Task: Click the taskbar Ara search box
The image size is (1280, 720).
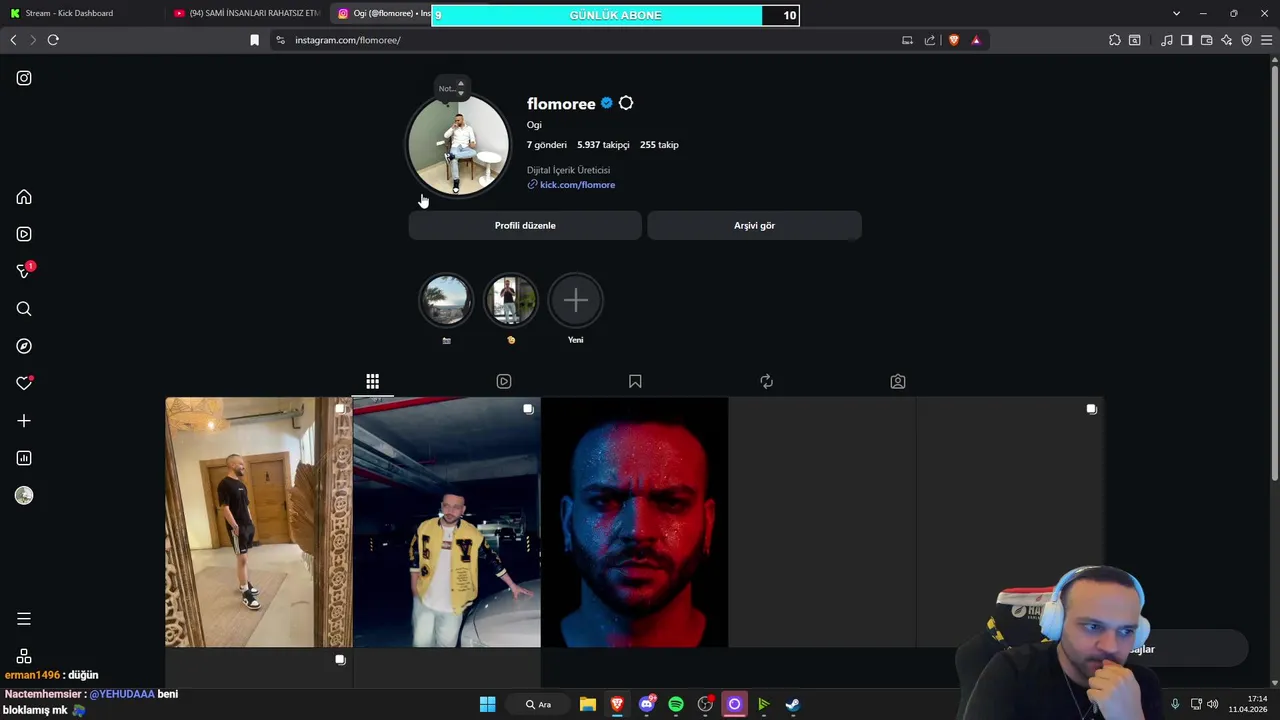Action: pos(539,704)
